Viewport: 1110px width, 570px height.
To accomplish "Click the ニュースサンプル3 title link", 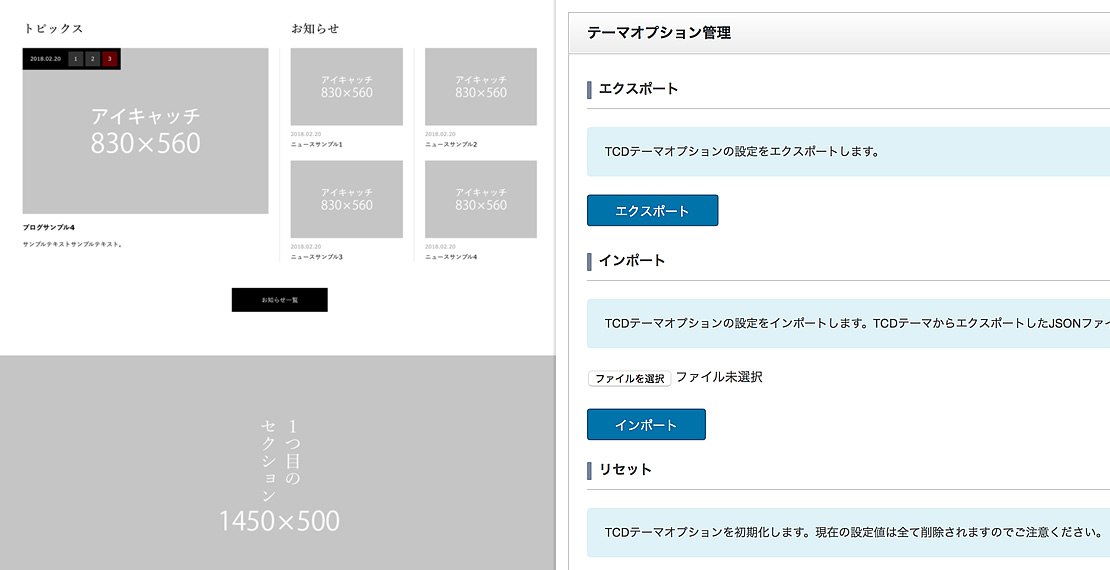I will point(317,257).
